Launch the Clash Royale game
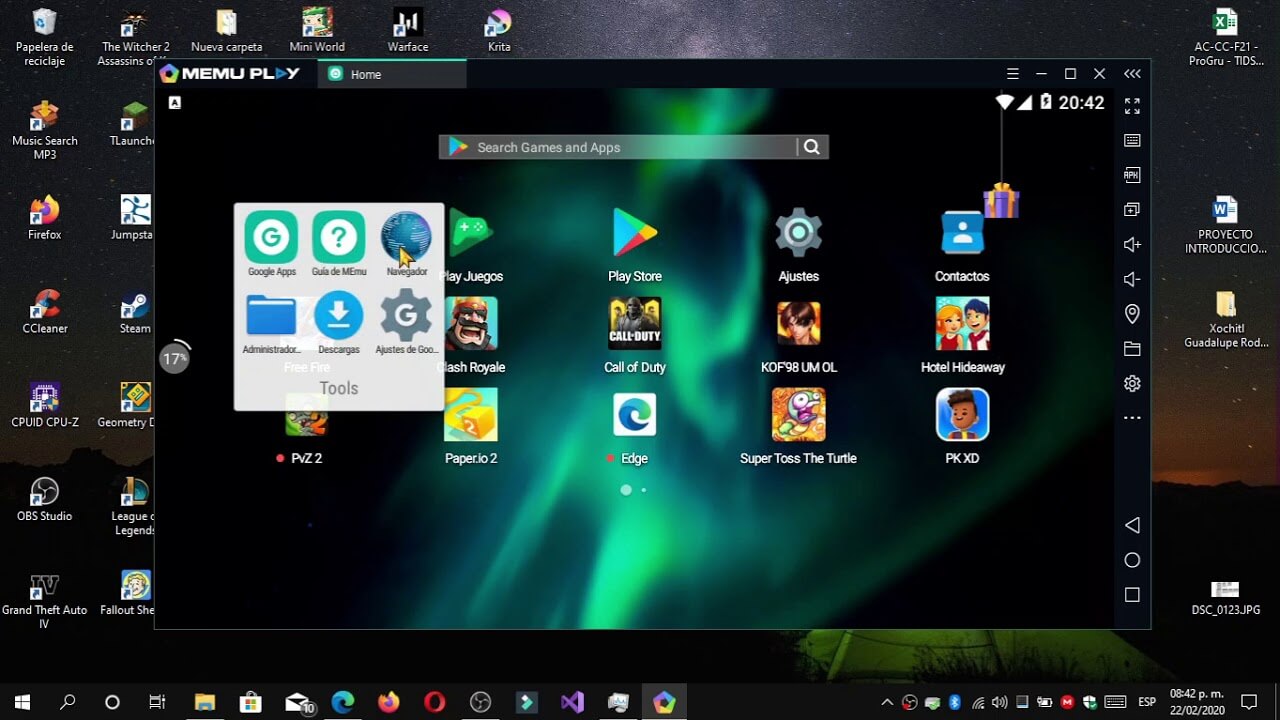 tap(471, 324)
